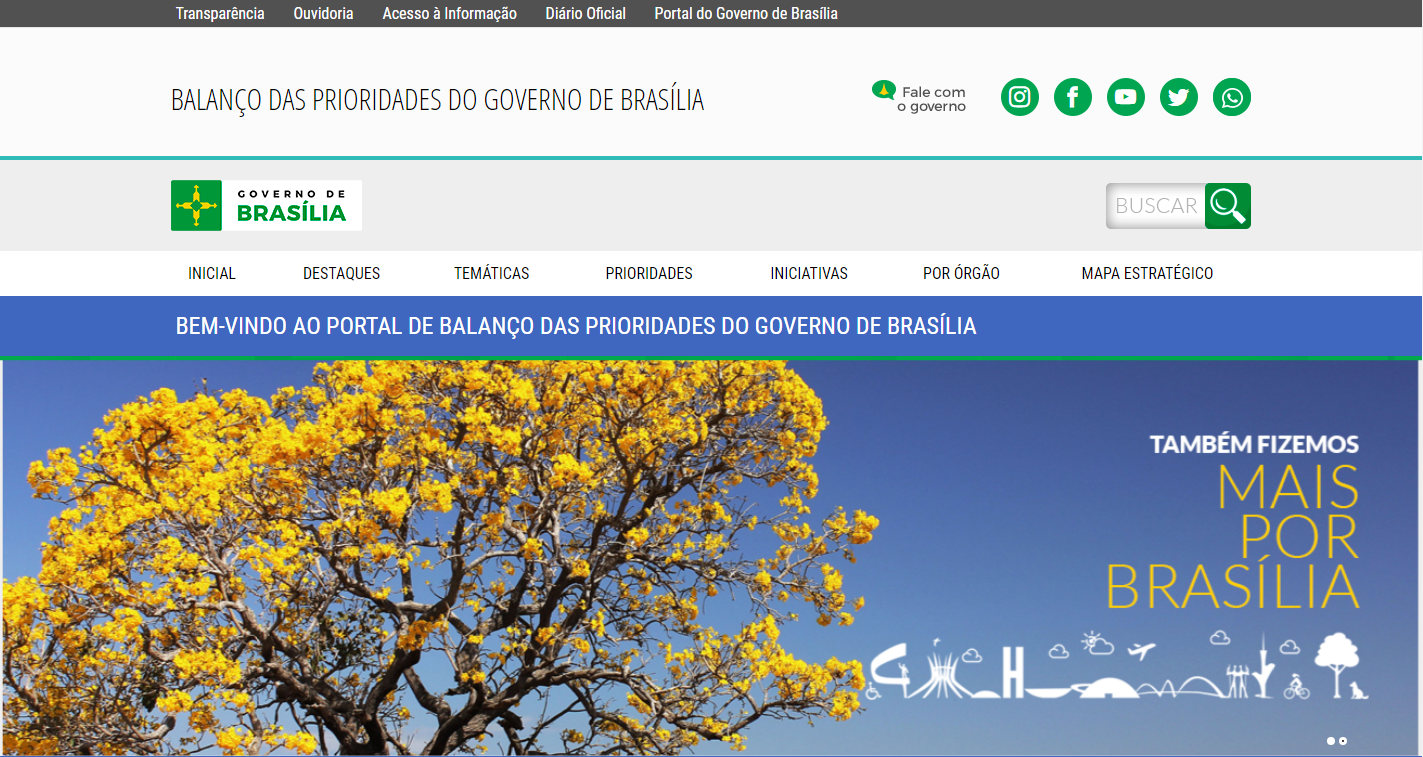1423x757 pixels.
Task: Click the Mais por Brasília banner image
Action: click(711, 557)
